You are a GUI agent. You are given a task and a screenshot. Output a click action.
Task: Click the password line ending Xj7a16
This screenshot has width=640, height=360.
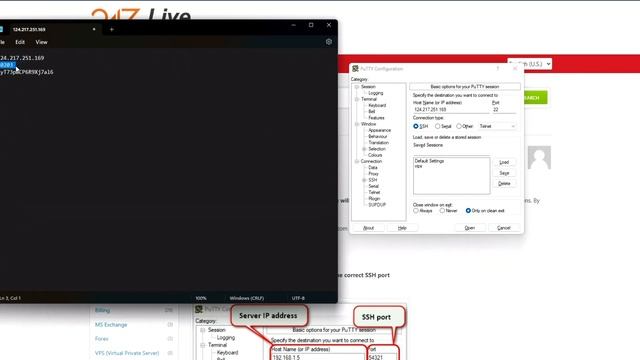27,72
